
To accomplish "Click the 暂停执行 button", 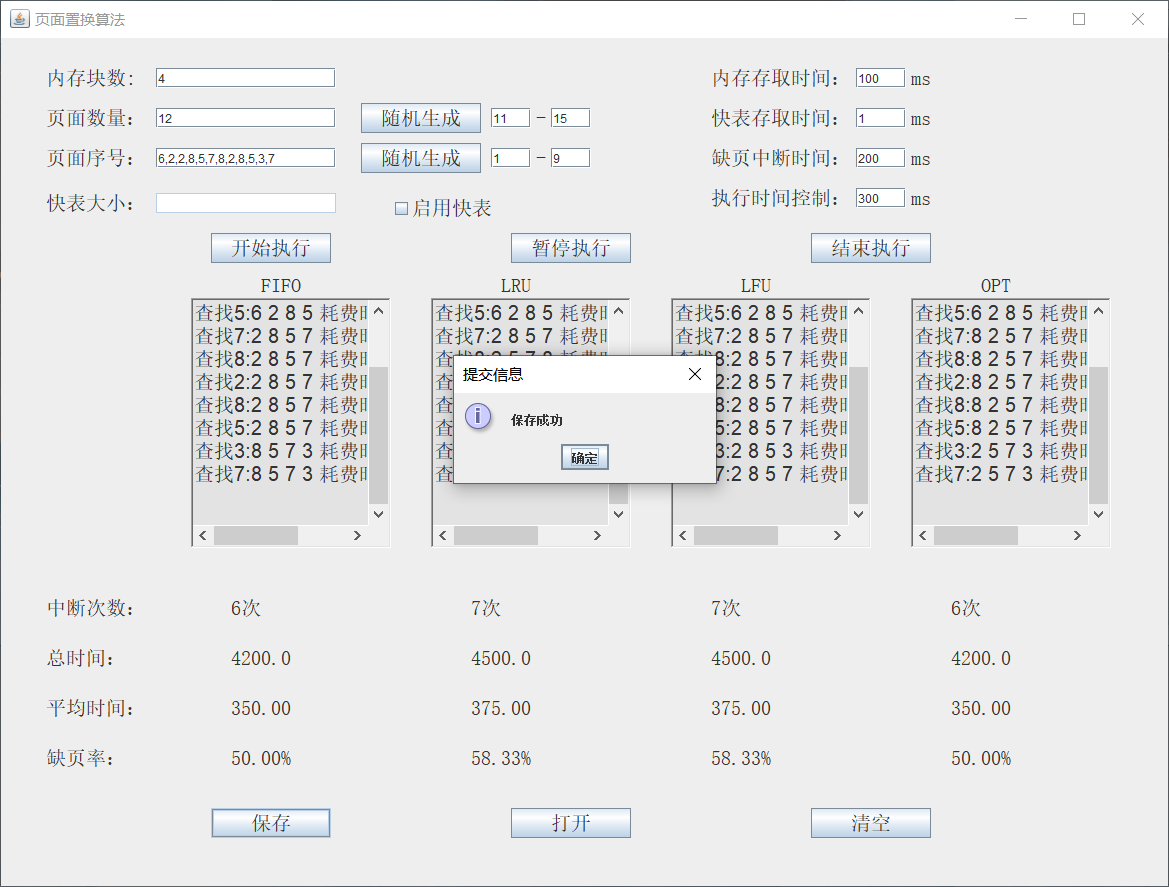I will point(571,248).
